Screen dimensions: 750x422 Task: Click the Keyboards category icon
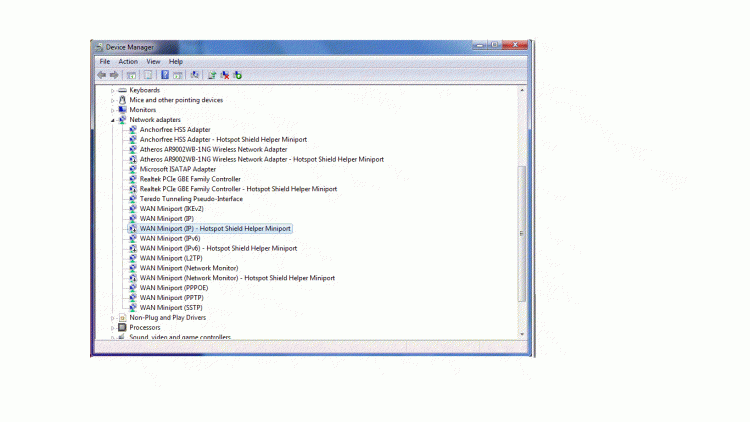pos(122,90)
